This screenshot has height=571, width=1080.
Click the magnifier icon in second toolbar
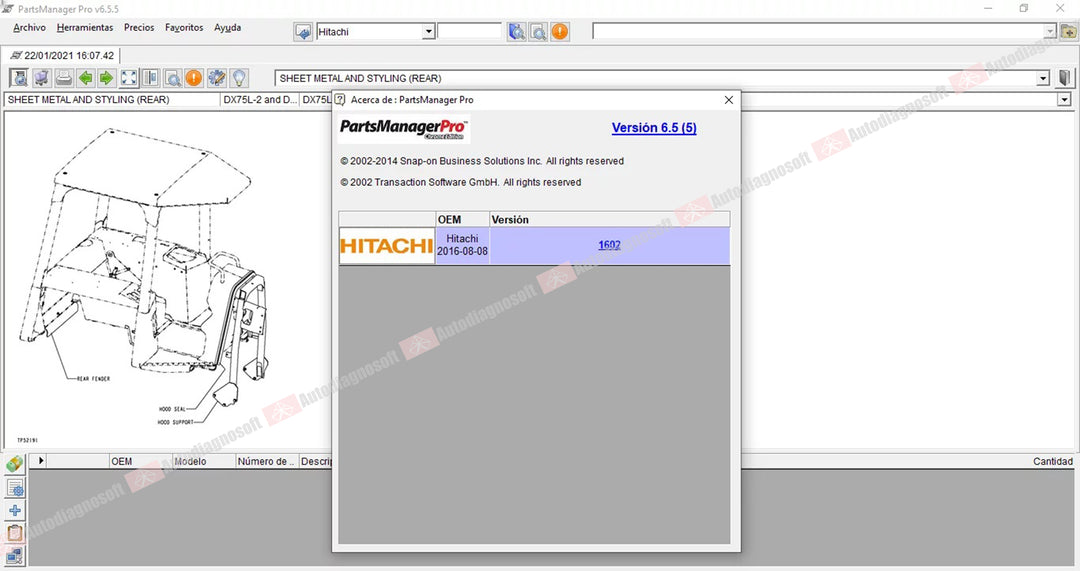point(173,78)
